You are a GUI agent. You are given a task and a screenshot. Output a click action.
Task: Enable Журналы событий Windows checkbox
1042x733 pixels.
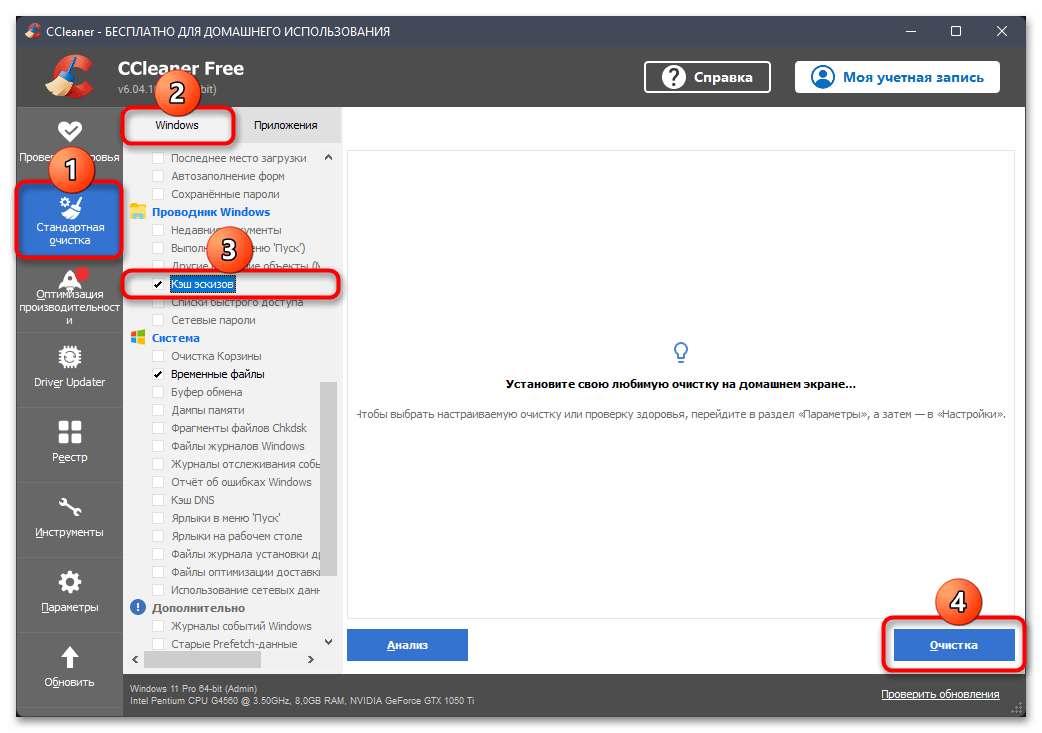point(158,625)
